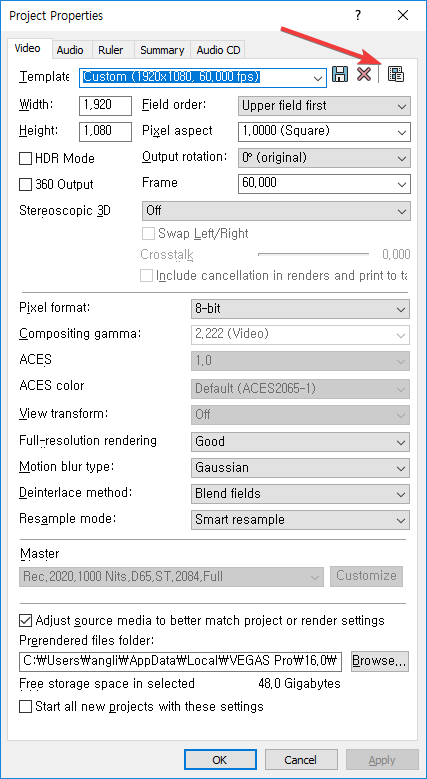Click the Free storage value 48,0 Gigabytes

pos(299,684)
